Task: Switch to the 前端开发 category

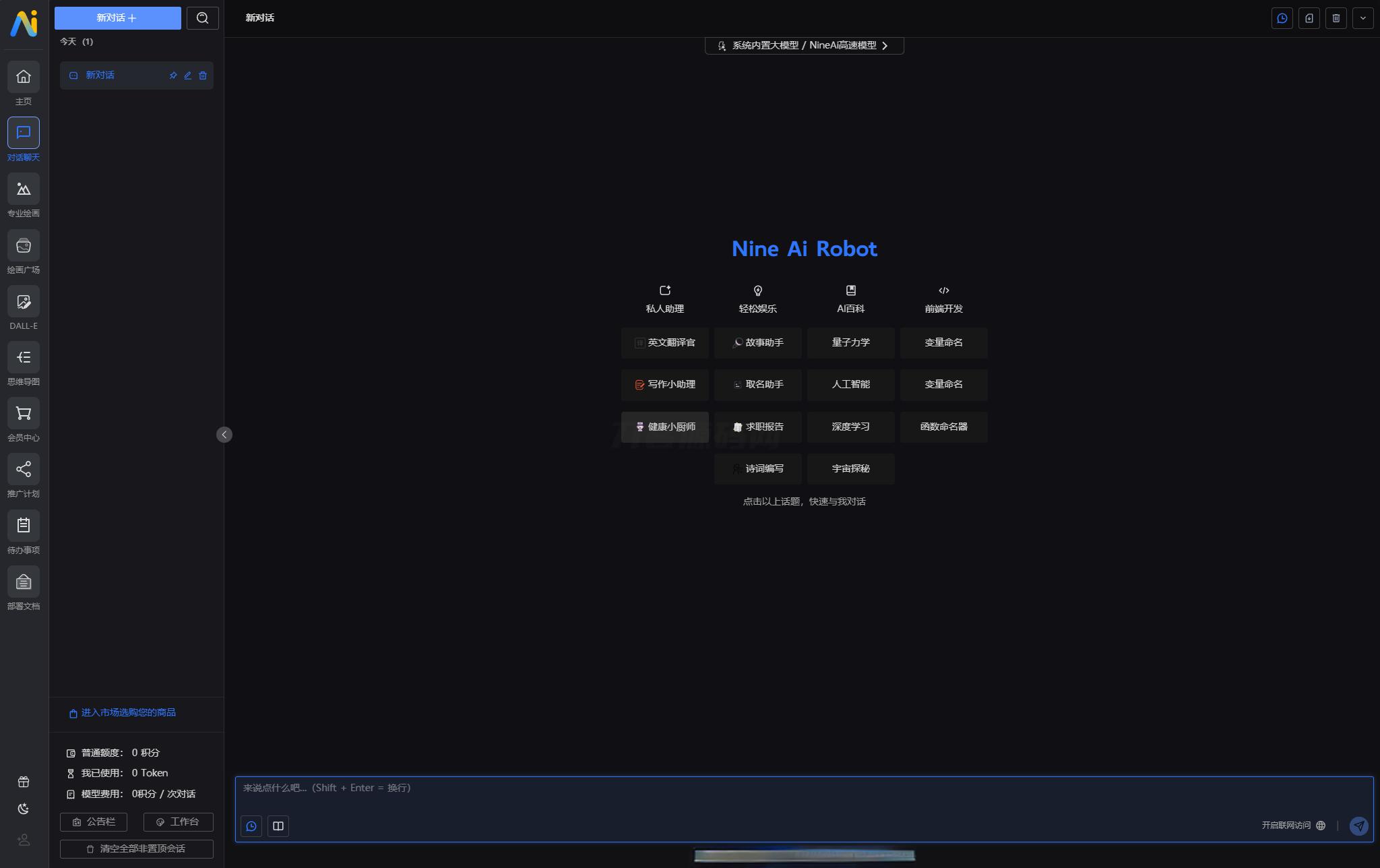Action: (944, 299)
